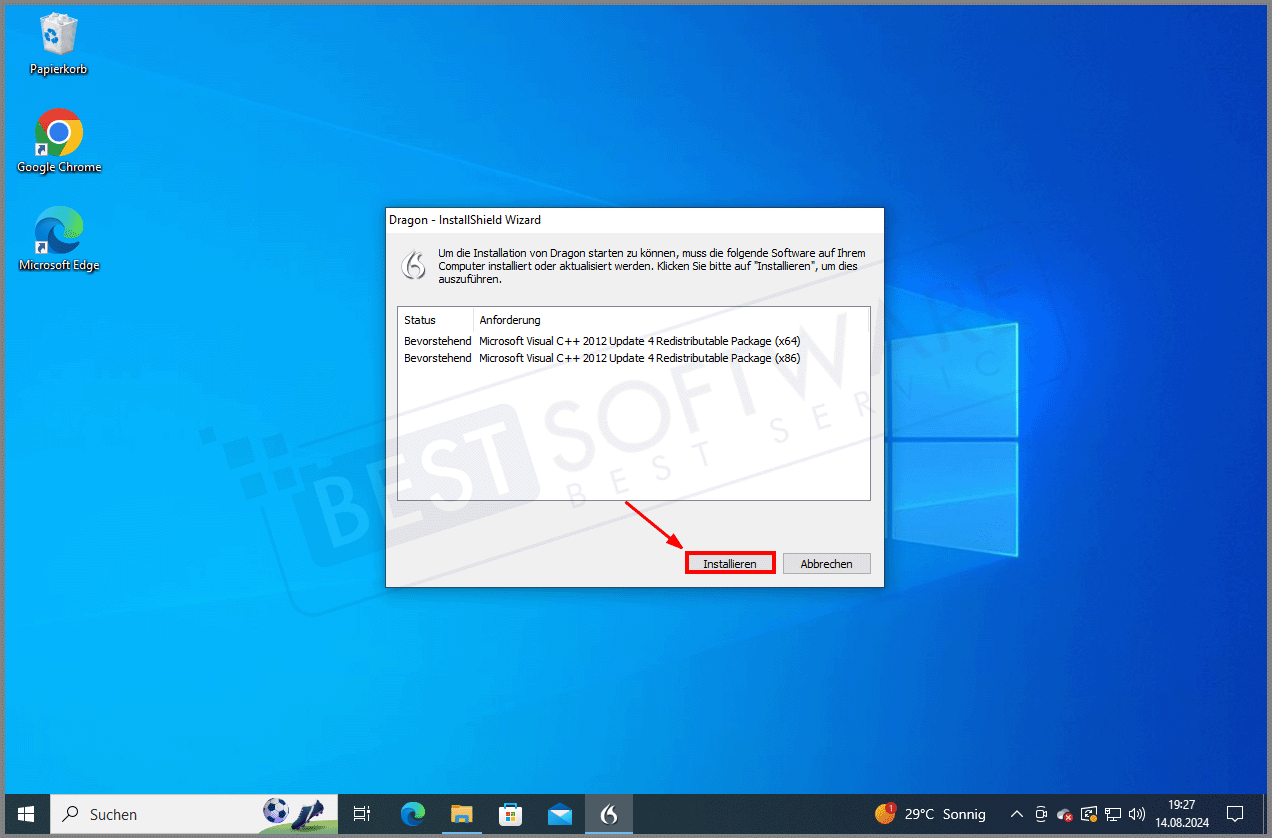Open the volume control in system tray
Viewport: 1272px width, 838px height.
pyautogui.click(x=1137, y=814)
